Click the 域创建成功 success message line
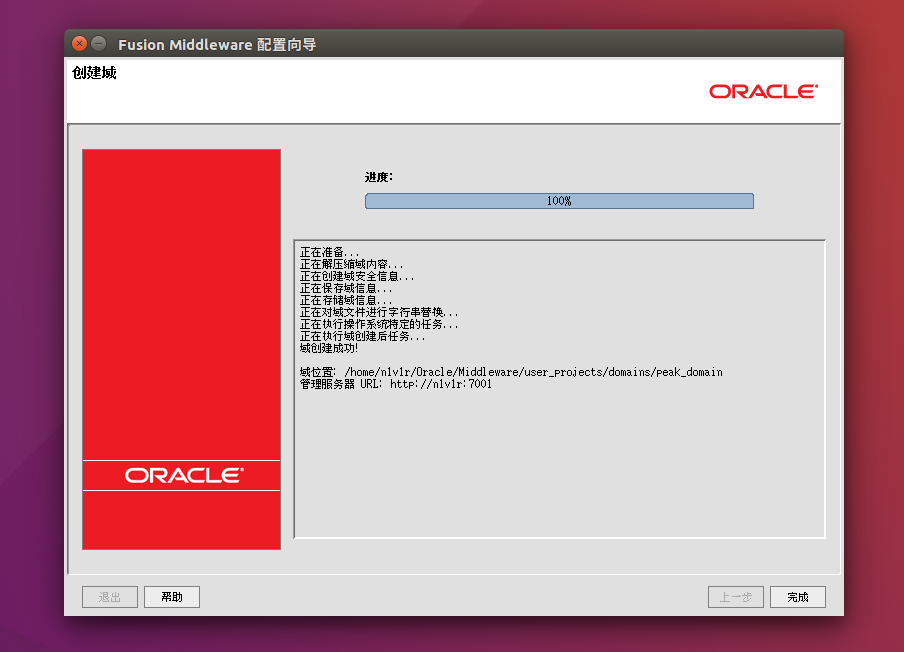The height and width of the screenshot is (652, 904). coord(330,347)
